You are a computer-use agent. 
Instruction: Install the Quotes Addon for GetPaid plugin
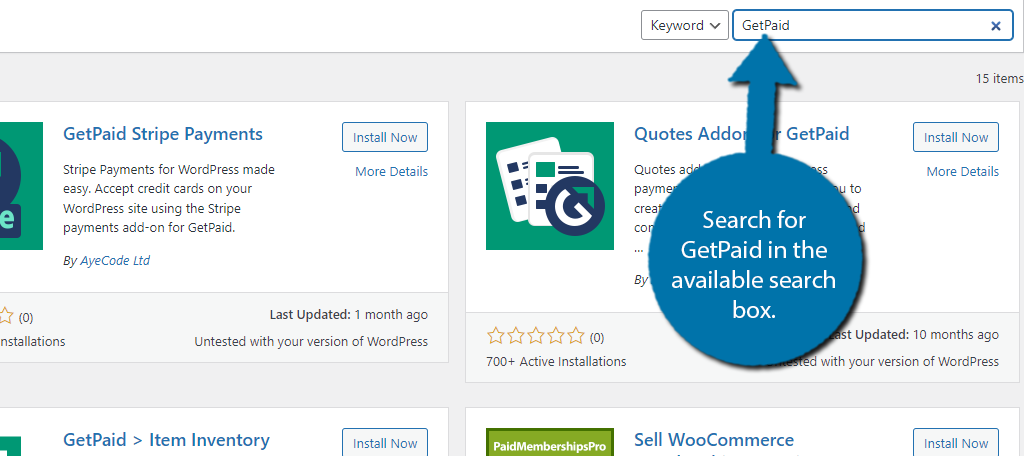pyautogui.click(x=956, y=137)
